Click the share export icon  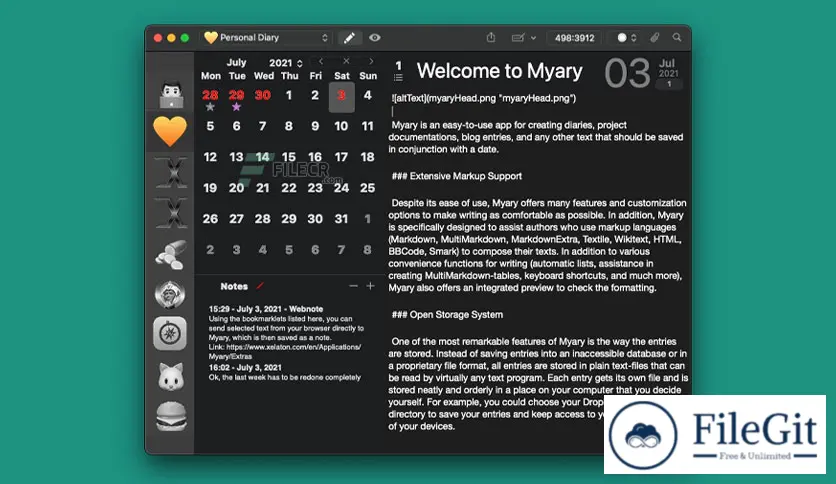pyautogui.click(x=491, y=38)
